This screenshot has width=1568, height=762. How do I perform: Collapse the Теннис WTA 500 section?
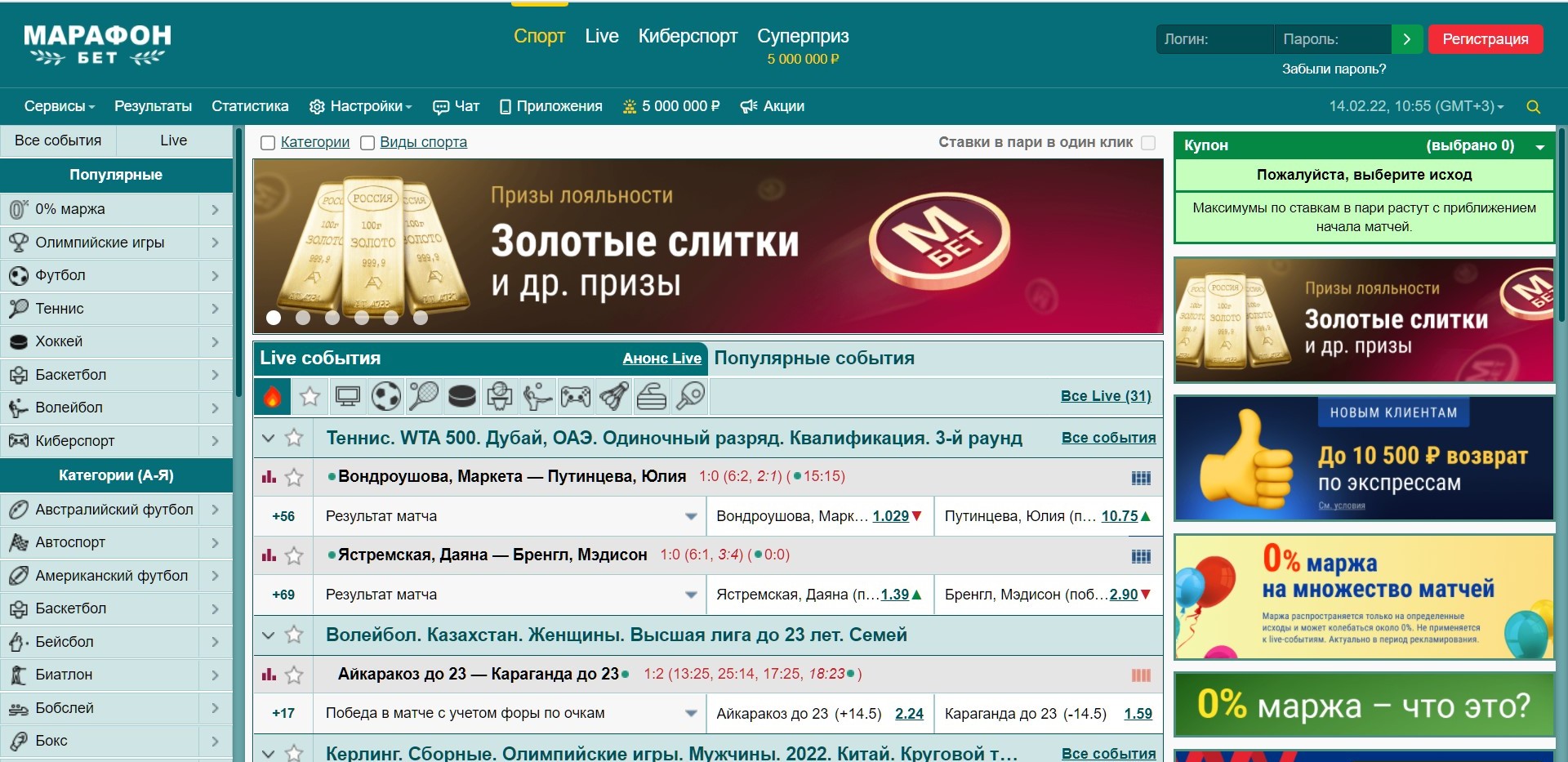coord(268,438)
